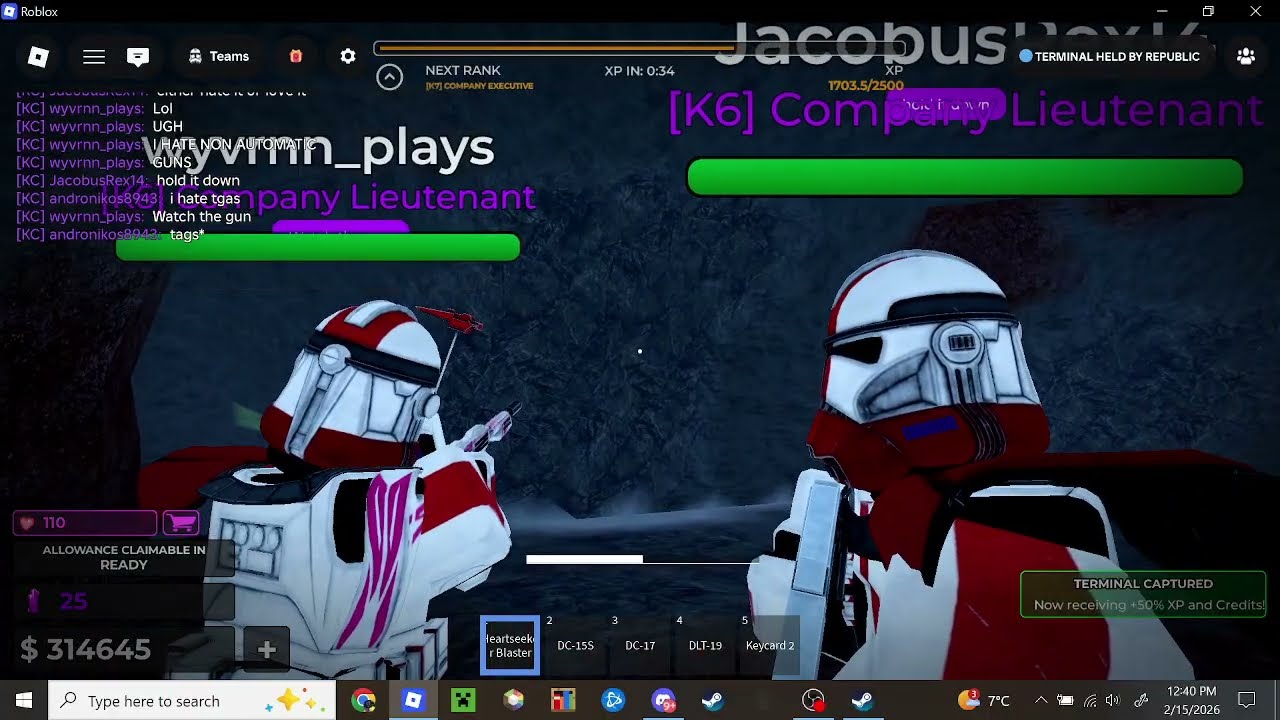Click the XP IN: 0:34 timer
Screen dimensions: 1280x720
[x=640, y=71]
